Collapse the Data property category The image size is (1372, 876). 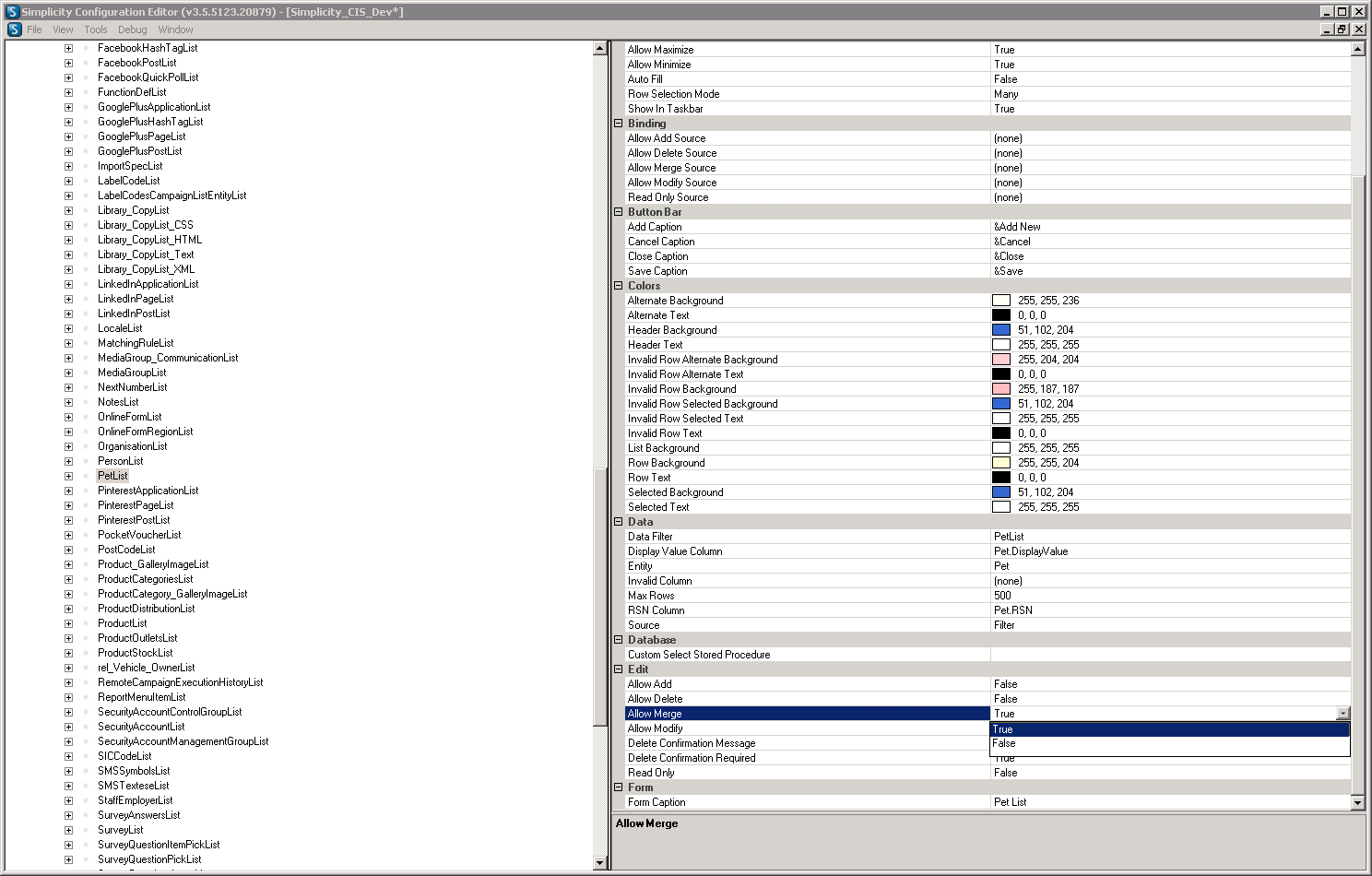click(x=619, y=522)
